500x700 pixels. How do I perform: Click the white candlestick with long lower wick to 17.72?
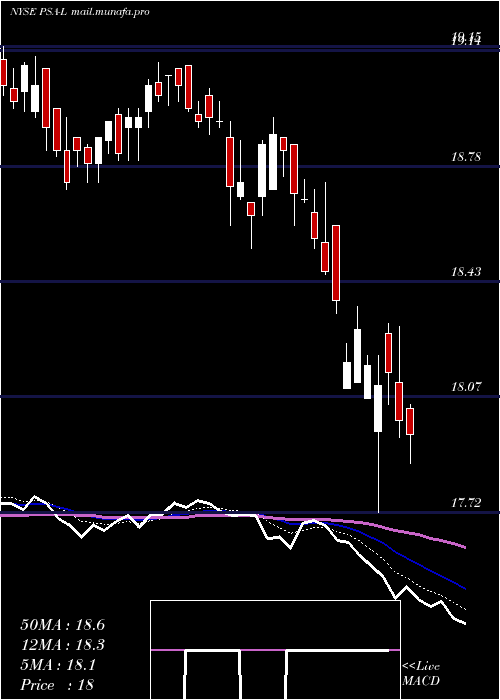[x=378, y=408]
